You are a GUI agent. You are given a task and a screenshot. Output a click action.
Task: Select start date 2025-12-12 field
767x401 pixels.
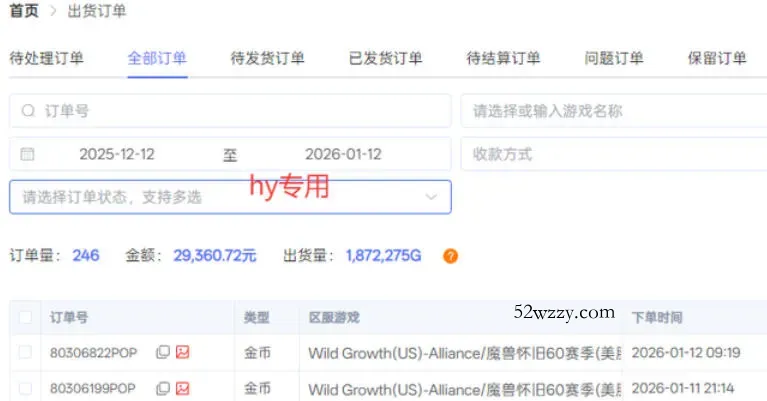117,154
